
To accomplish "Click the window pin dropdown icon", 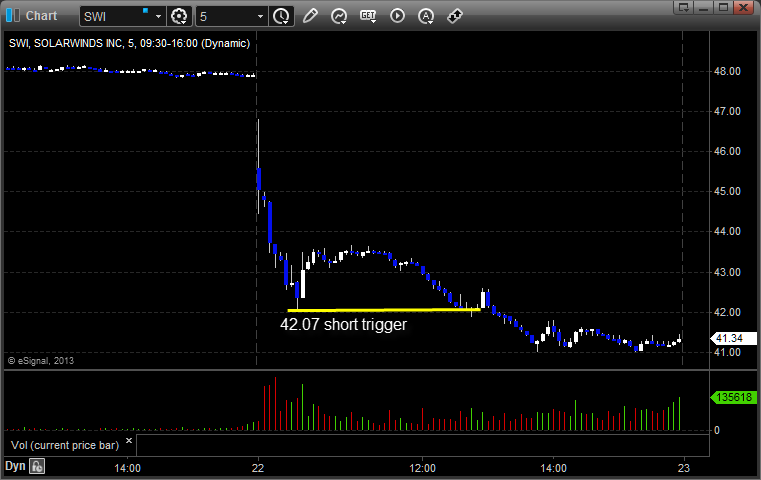I will tap(683, 7).
